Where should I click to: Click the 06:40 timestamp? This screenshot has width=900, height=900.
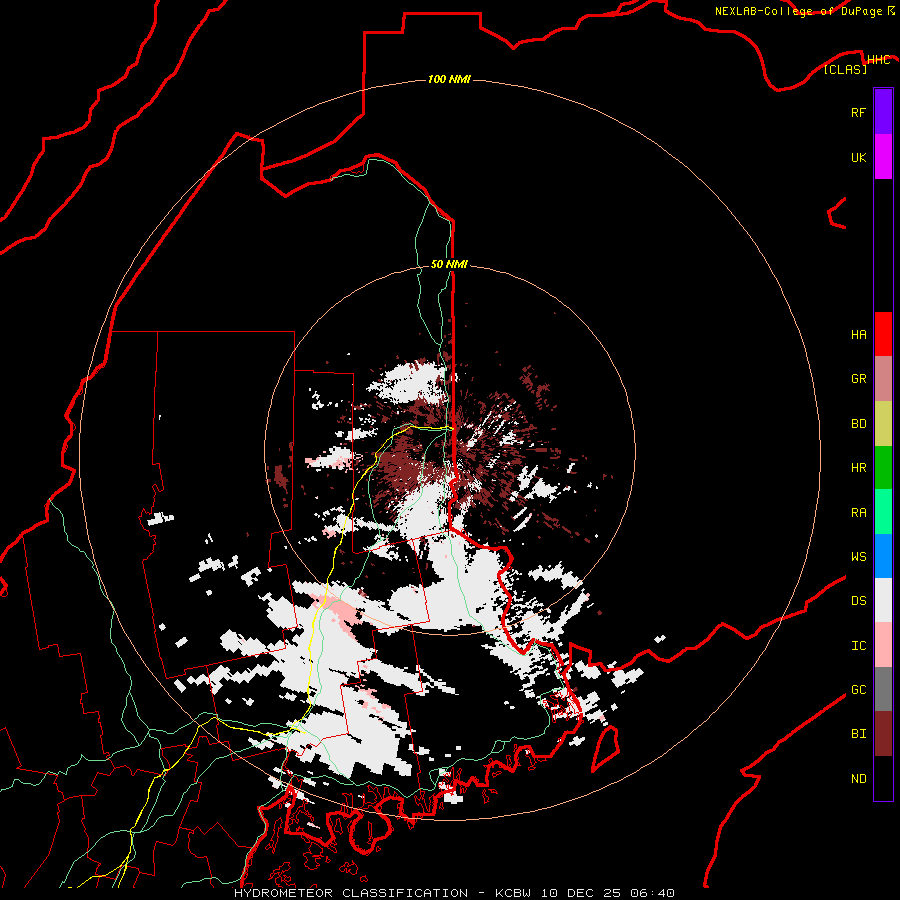[651, 893]
